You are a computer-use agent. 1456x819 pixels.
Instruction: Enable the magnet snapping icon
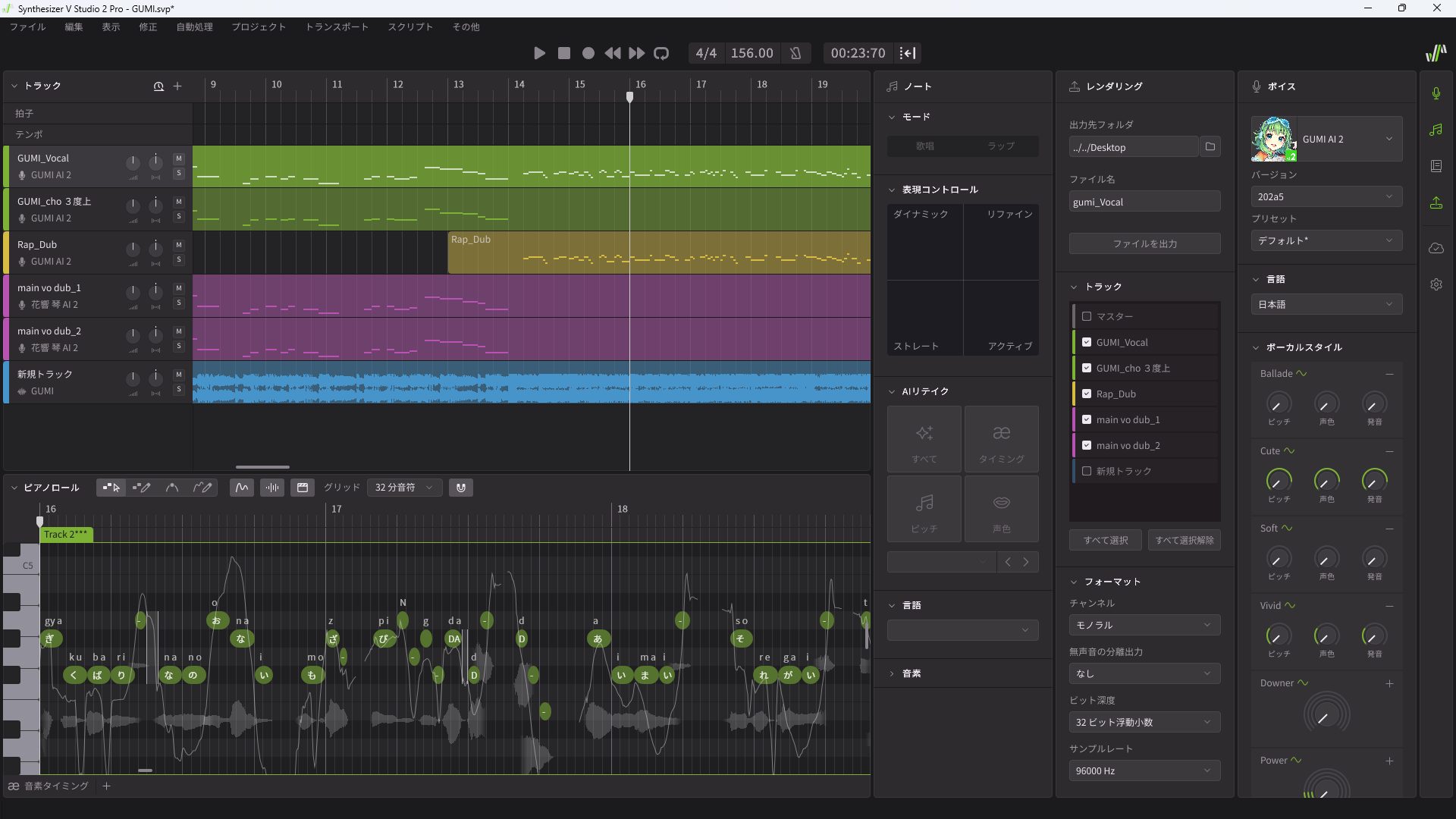[461, 488]
